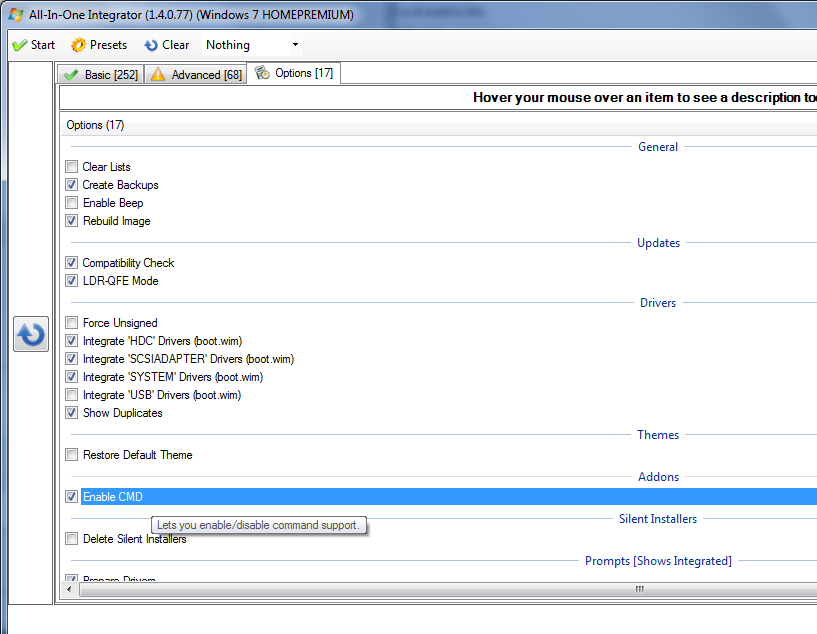Image resolution: width=817 pixels, height=634 pixels.
Task: Open the Presets gear icon
Action: [x=78, y=45]
